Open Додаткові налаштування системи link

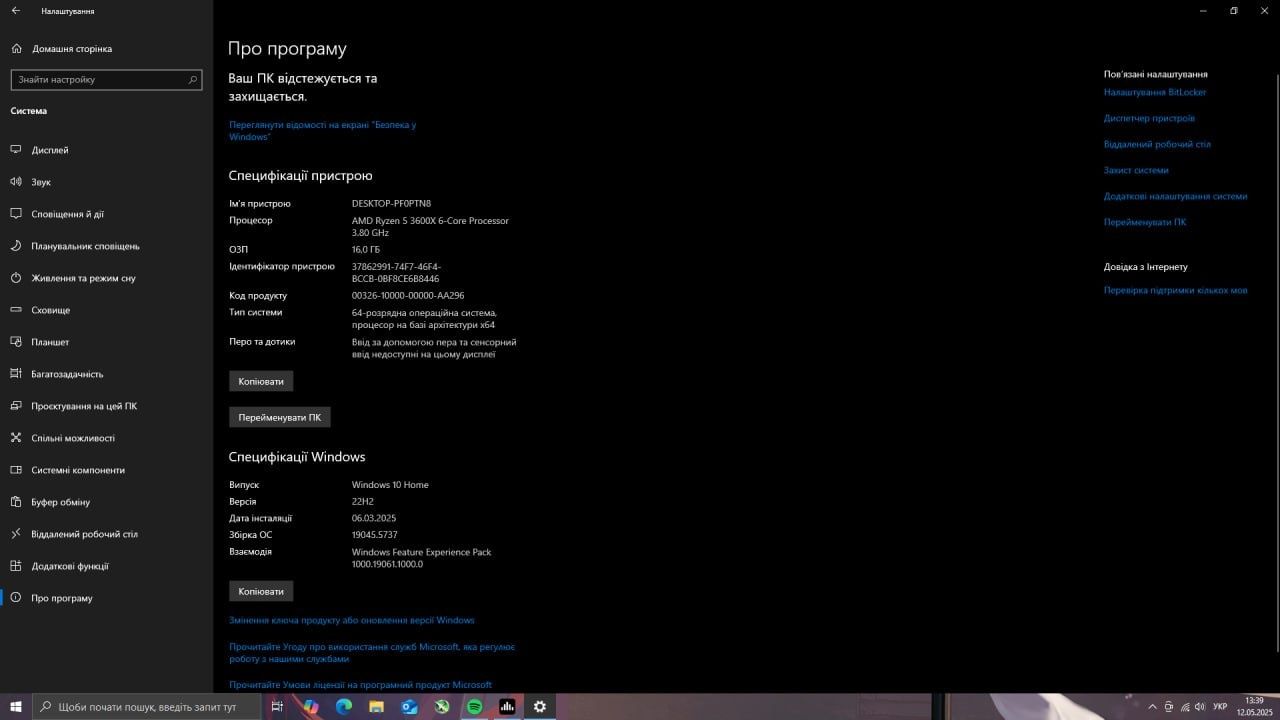coord(1175,196)
